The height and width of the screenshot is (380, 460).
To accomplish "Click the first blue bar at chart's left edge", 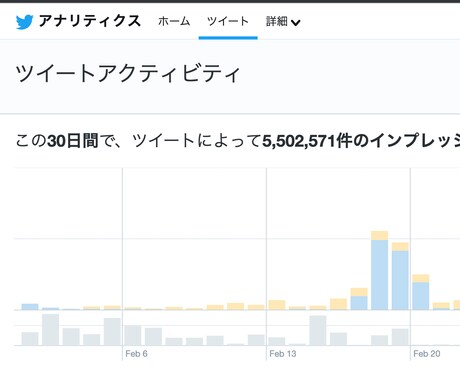I will click(30, 307).
